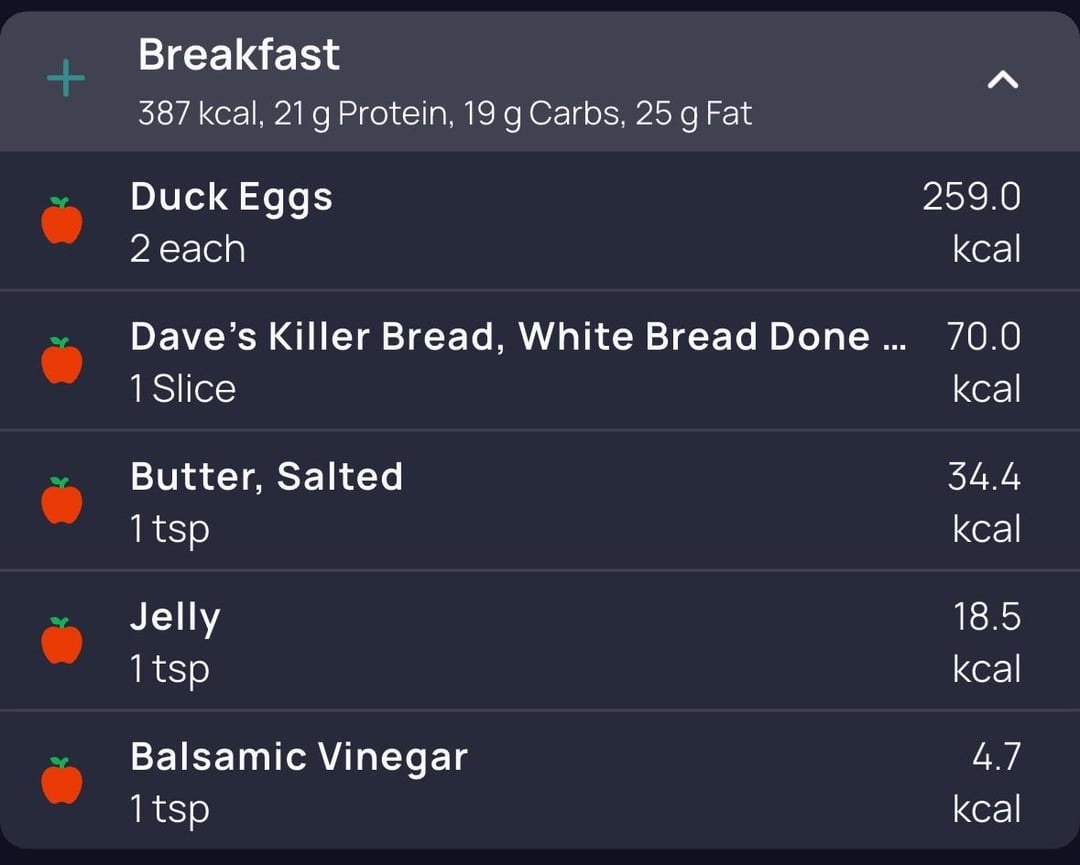This screenshot has height=865, width=1080.
Task: Click the apple icon beside Dave's Killer Bread
Action: (x=62, y=361)
